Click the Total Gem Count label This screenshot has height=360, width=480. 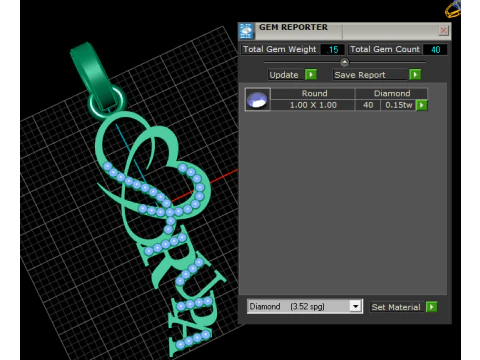(x=385, y=49)
